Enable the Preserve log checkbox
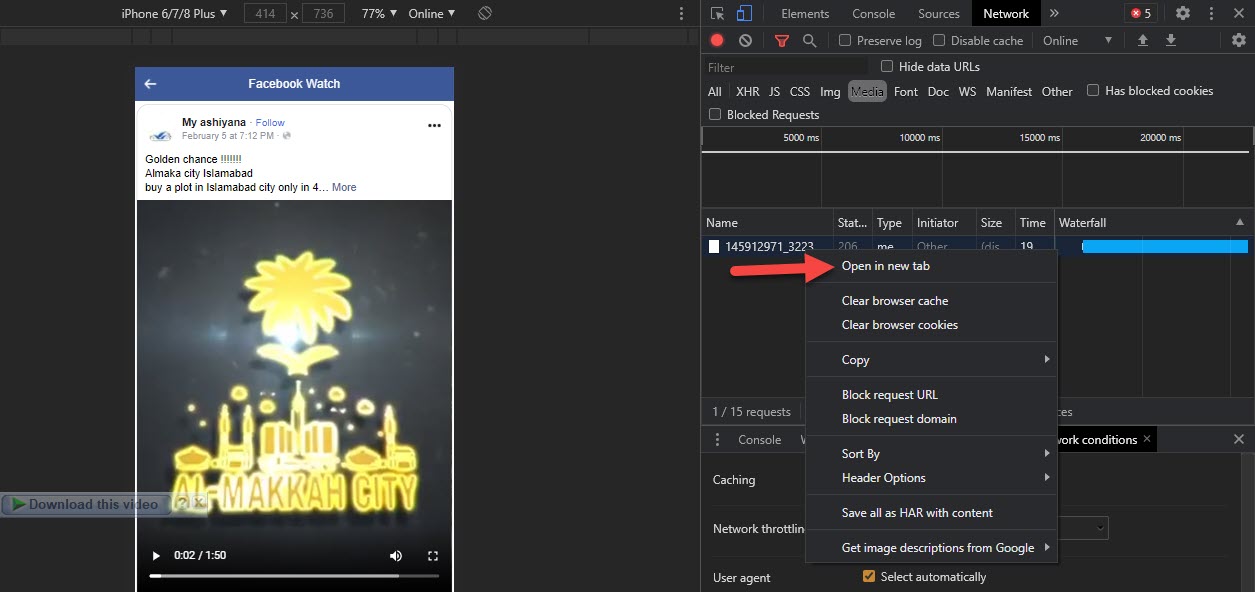Viewport: 1255px width, 592px height. 845,41
